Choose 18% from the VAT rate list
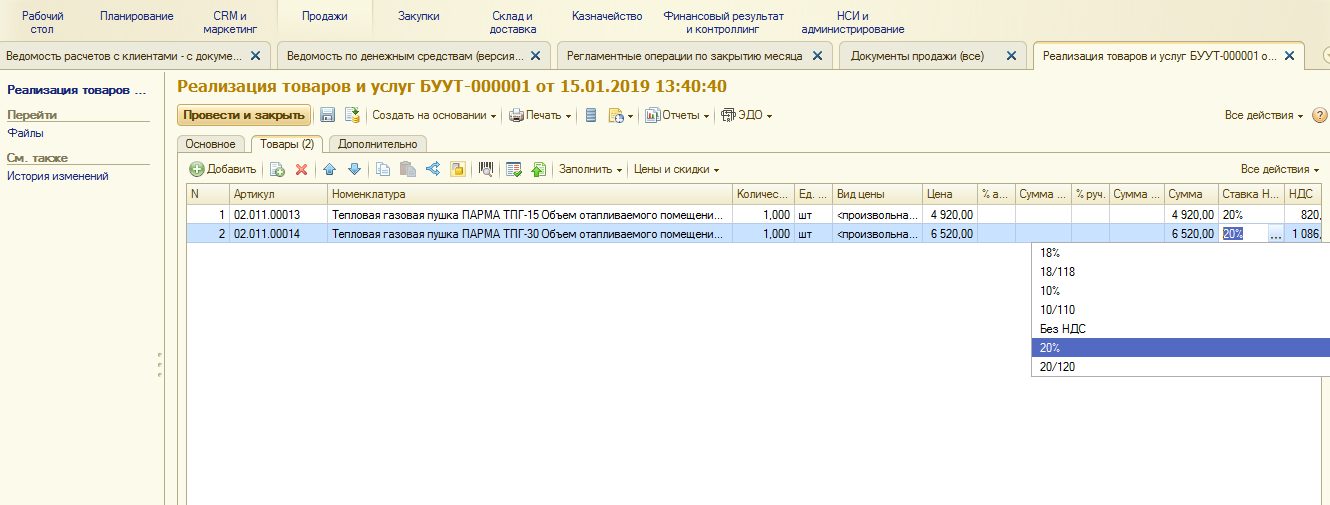The width and height of the screenshot is (1330, 505). pyautogui.click(x=1180, y=253)
